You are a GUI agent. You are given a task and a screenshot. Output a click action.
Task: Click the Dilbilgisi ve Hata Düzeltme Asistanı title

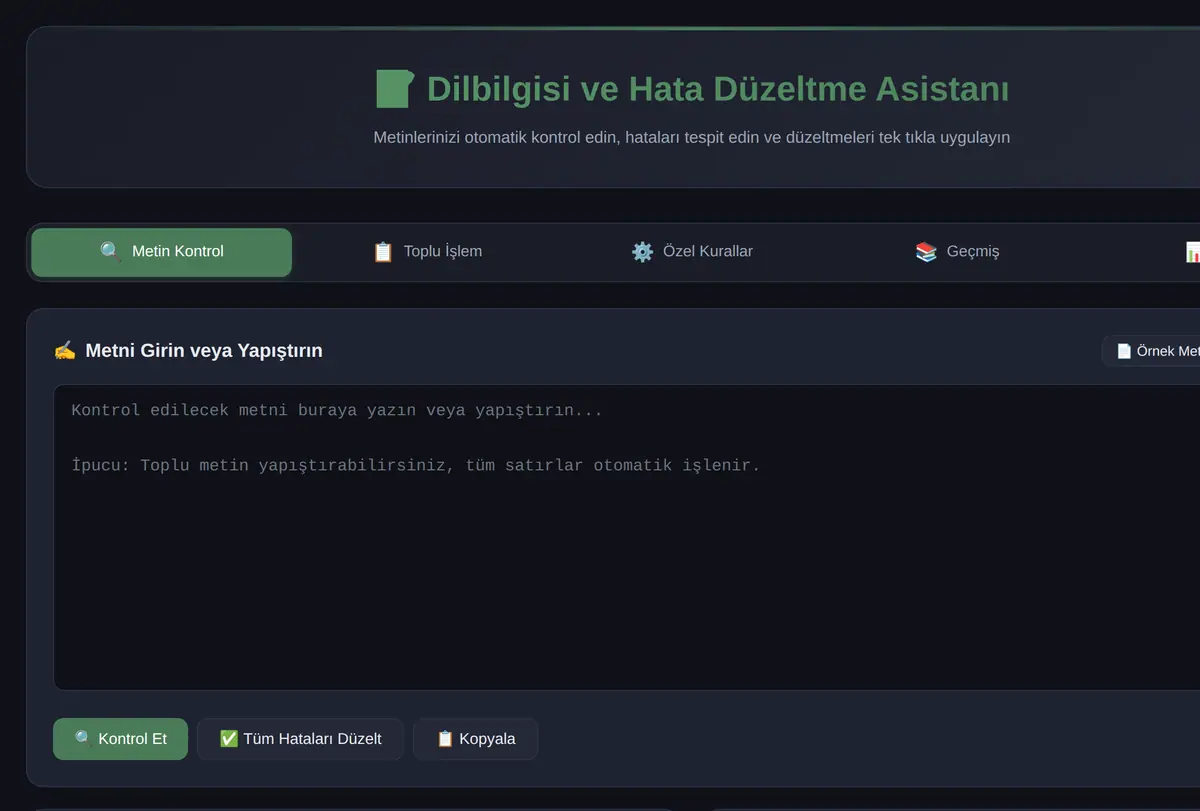tap(692, 89)
